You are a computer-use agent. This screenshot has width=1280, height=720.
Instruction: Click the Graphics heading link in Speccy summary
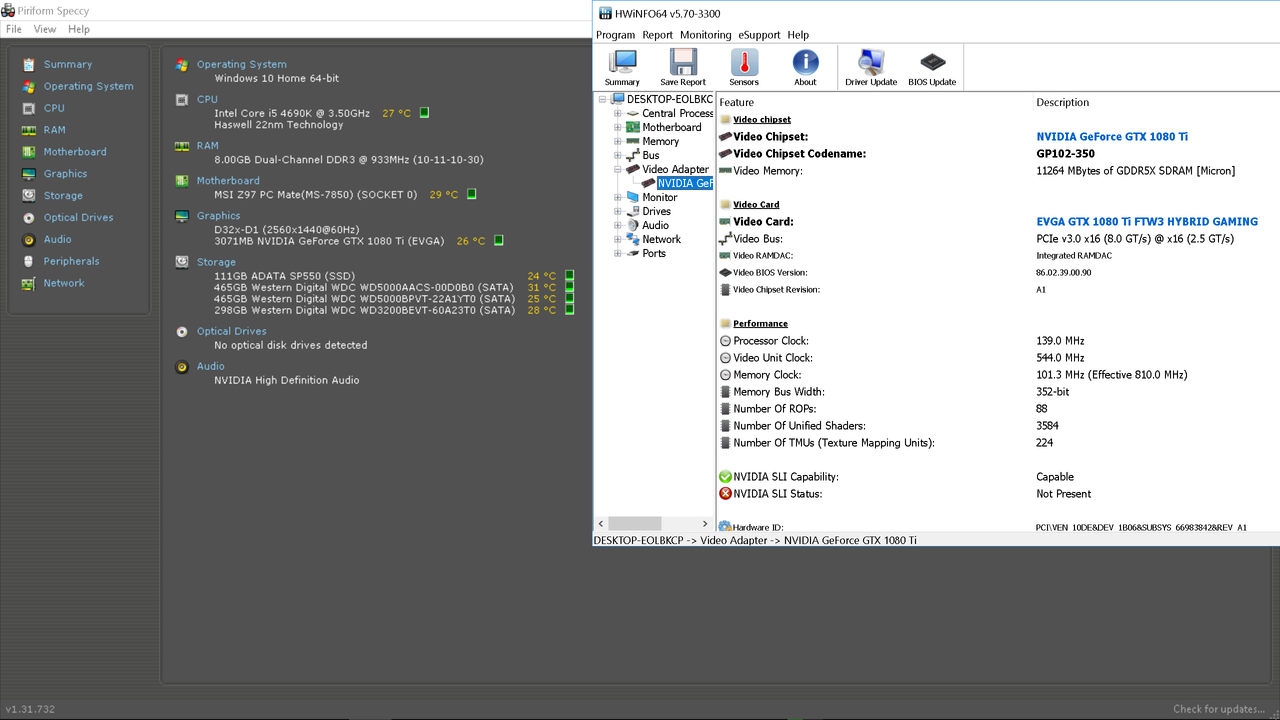pyautogui.click(x=219, y=216)
